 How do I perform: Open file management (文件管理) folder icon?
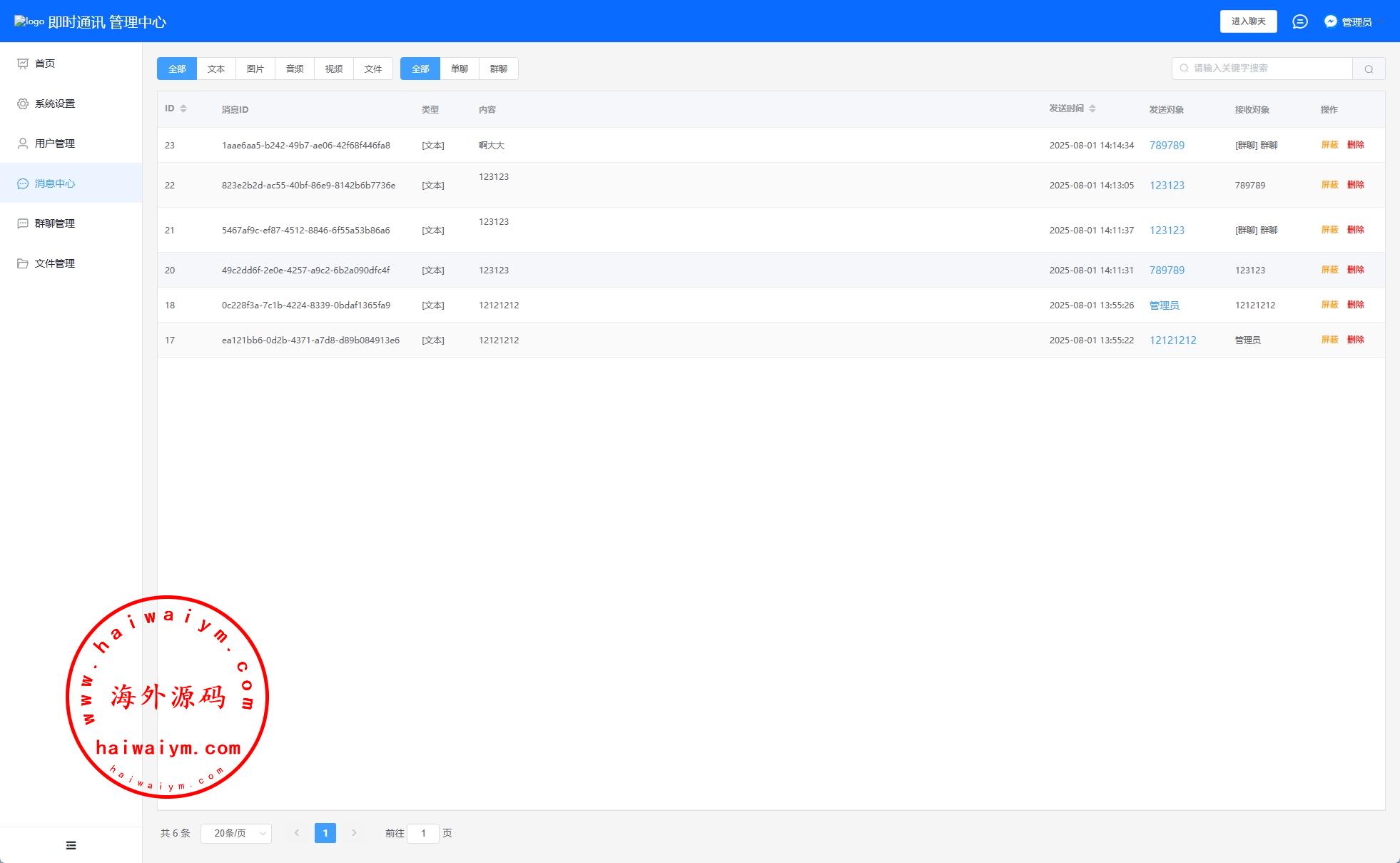(x=23, y=263)
